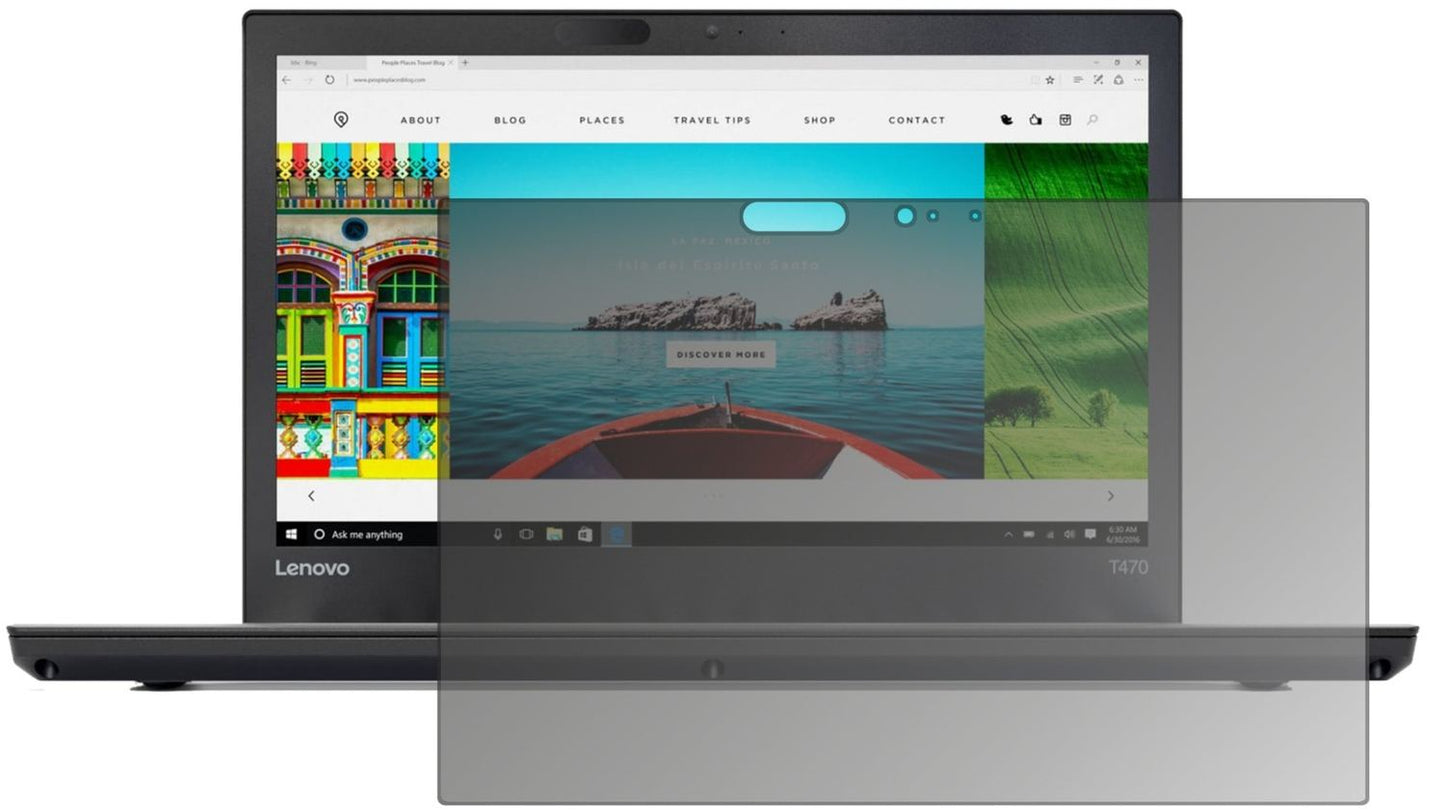This screenshot has width=1445, height=810.
Task: Open the CONTACT menu item
Action: 917,120
